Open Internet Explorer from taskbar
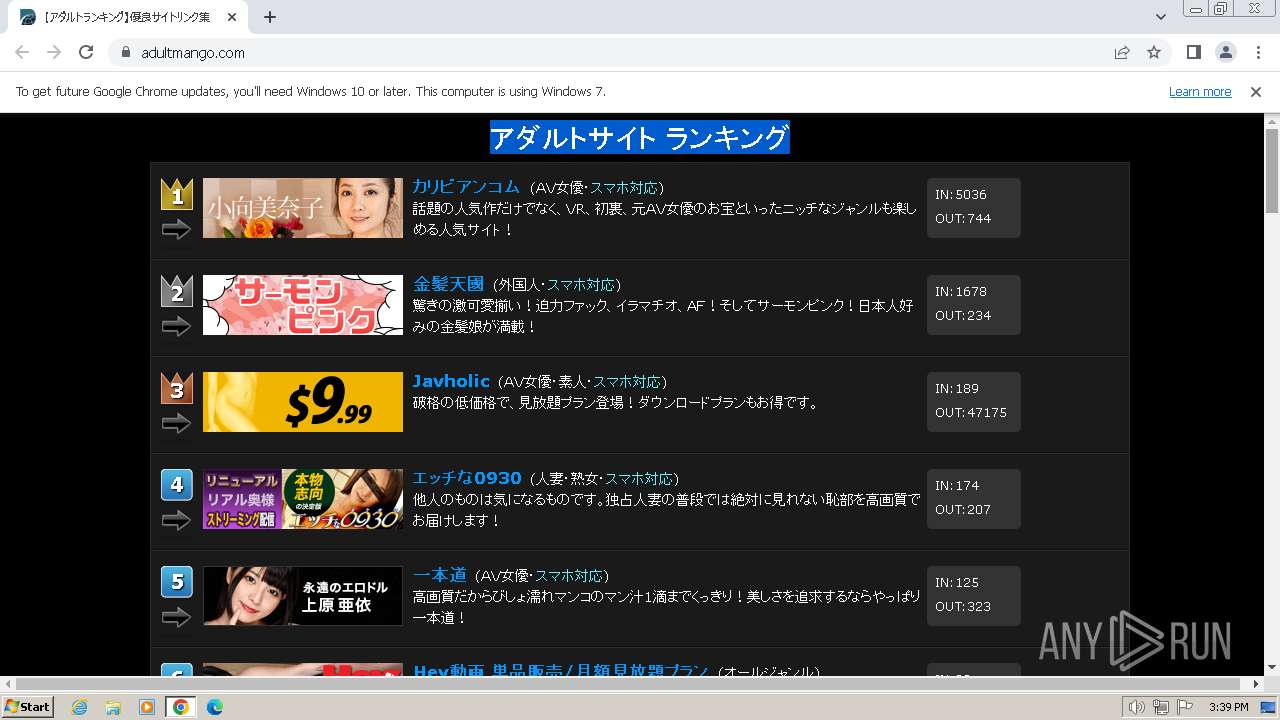 tap(79, 707)
